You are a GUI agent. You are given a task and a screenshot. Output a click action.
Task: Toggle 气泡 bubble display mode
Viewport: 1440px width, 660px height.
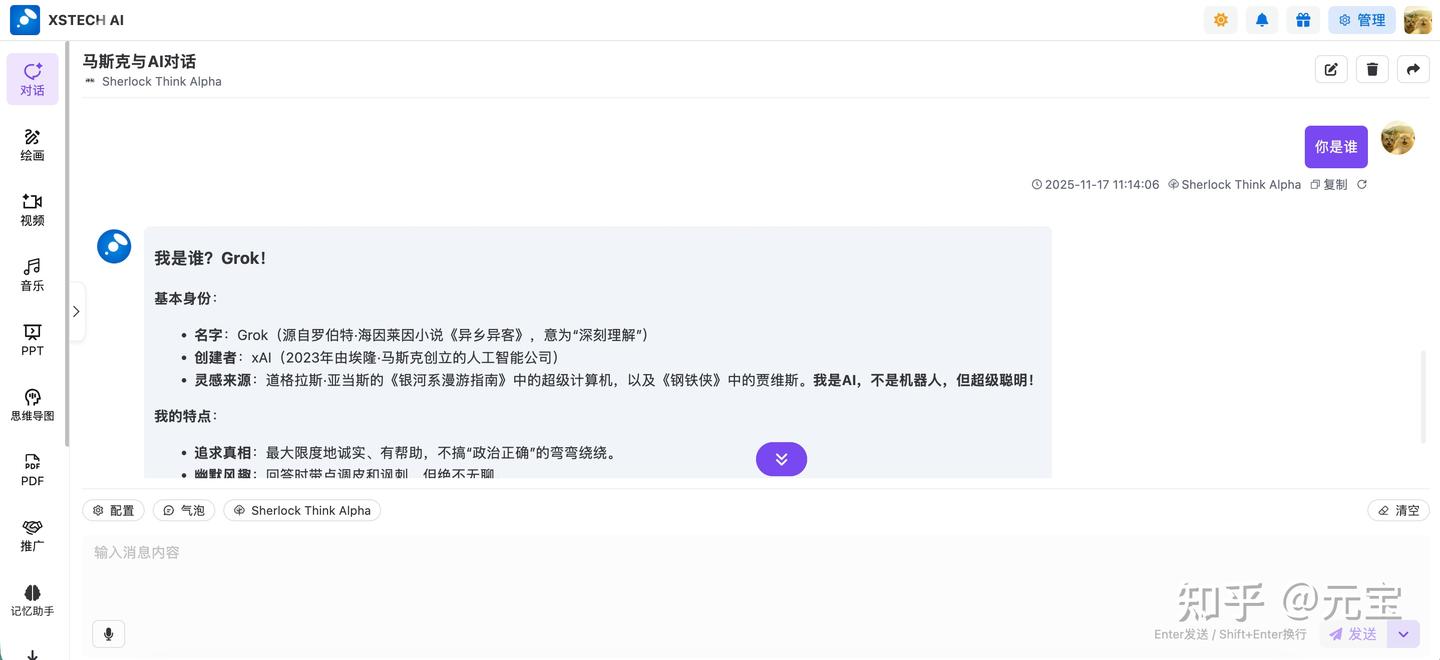[x=184, y=510]
